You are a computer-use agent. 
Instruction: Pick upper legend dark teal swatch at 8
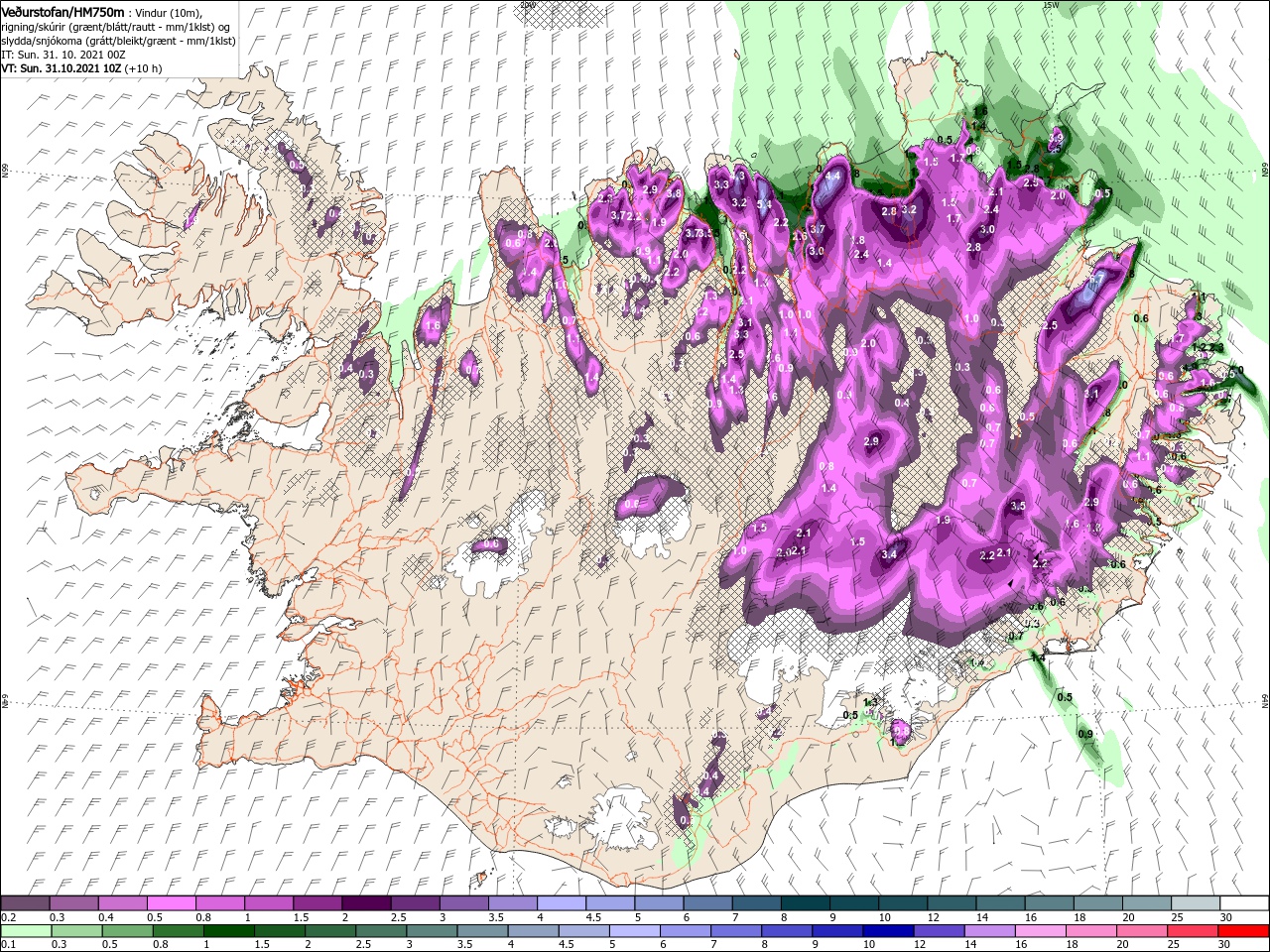coord(804,903)
